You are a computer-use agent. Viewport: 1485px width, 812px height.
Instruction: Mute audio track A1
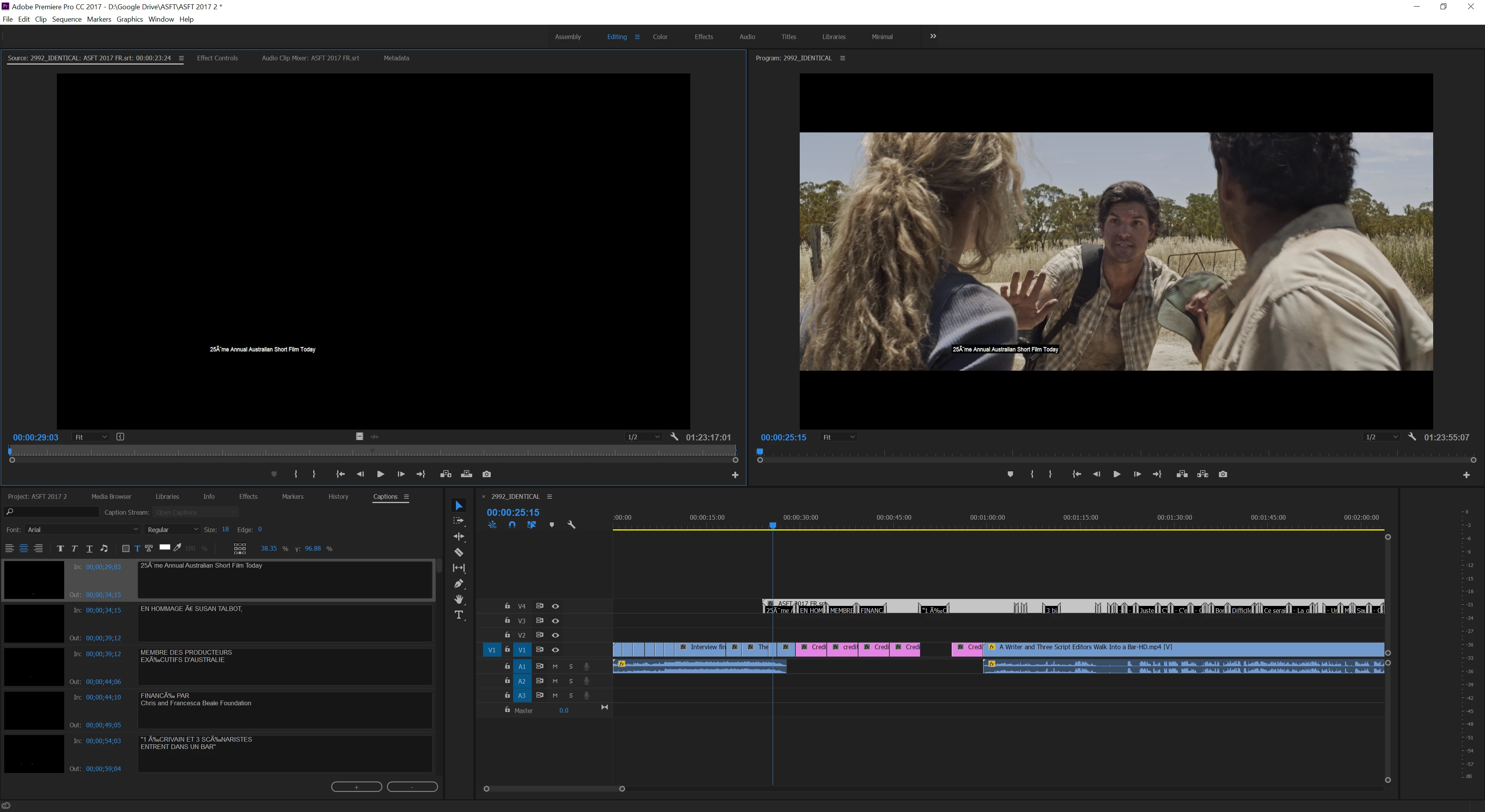click(x=555, y=666)
